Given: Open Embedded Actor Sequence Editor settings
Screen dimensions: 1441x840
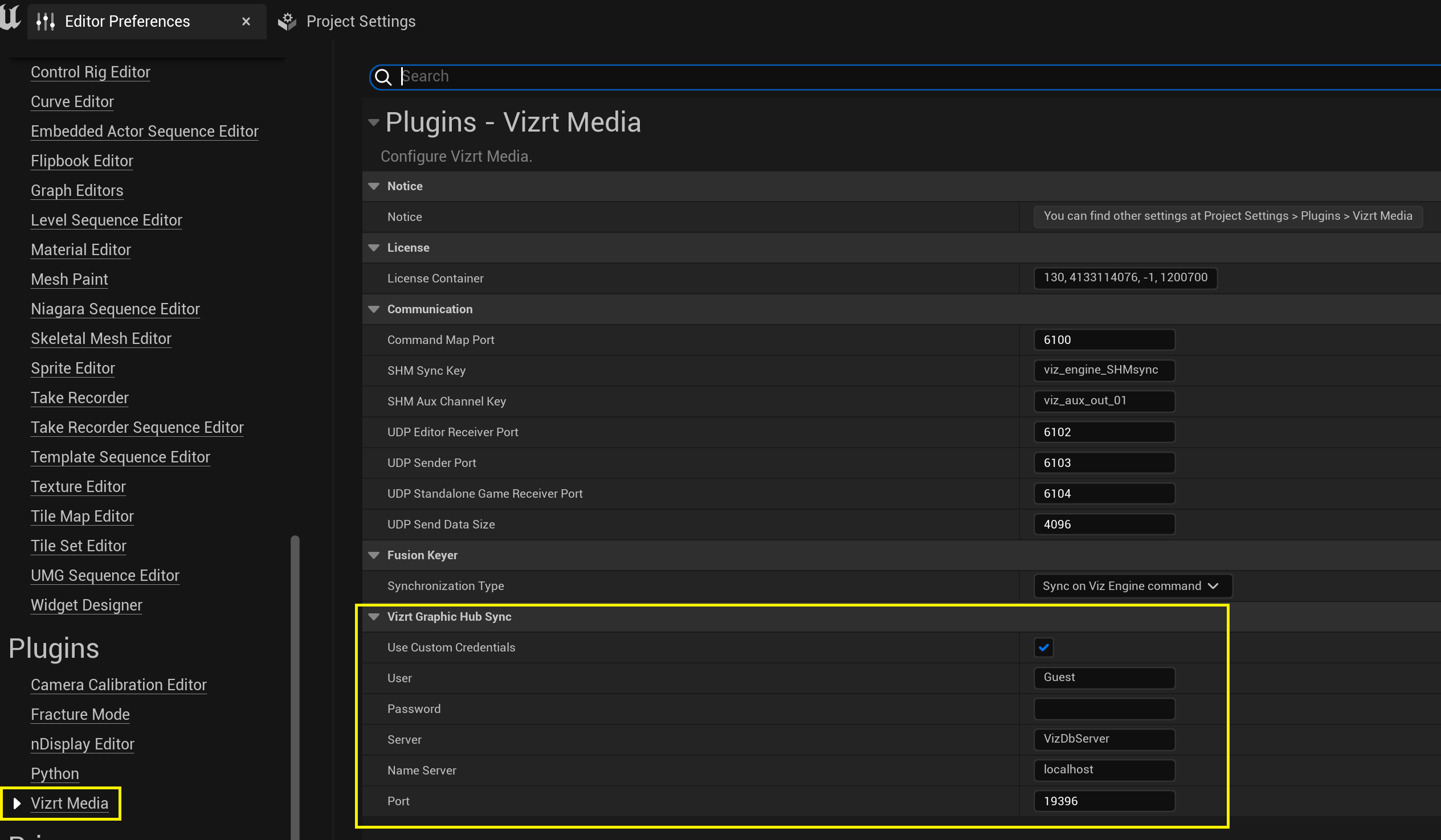Looking at the screenshot, I should click(145, 132).
